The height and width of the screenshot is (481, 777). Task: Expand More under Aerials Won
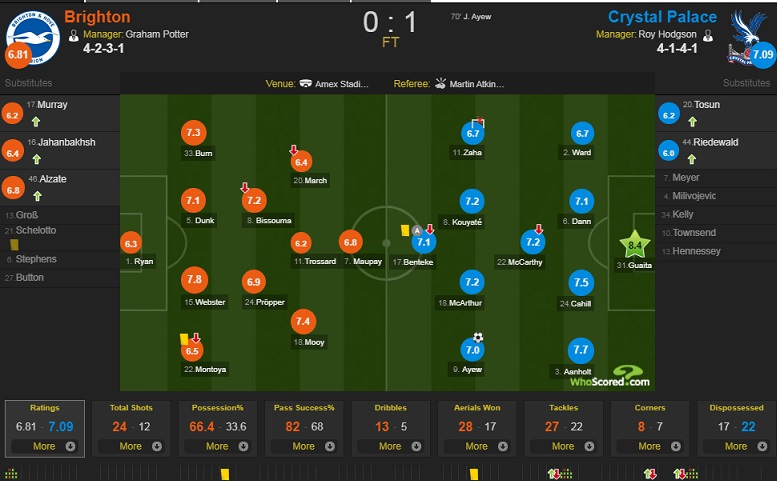pyautogui.click(x=477, y=446)
